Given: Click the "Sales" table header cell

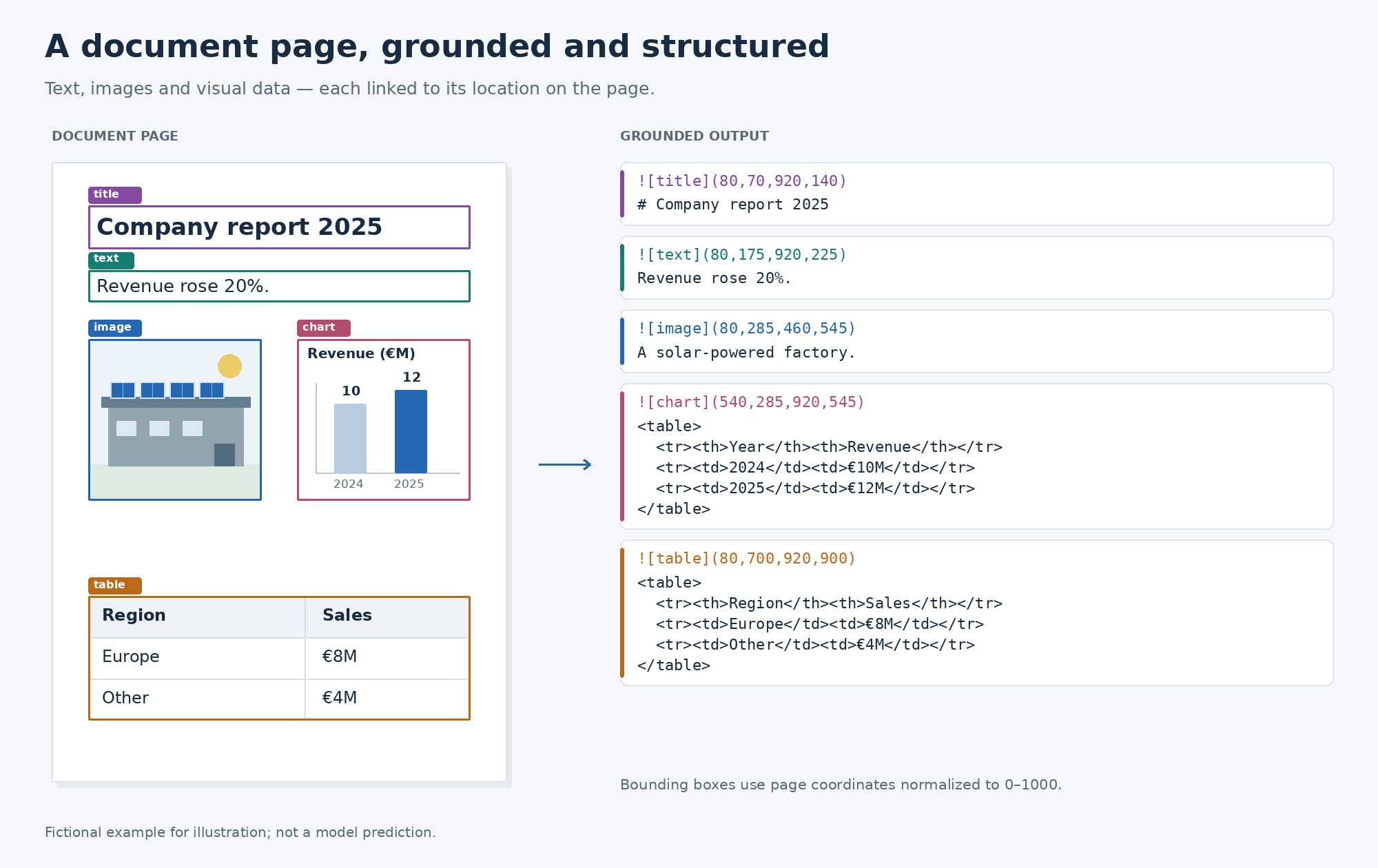Looking at the screenshot, I should pos(387,617).
